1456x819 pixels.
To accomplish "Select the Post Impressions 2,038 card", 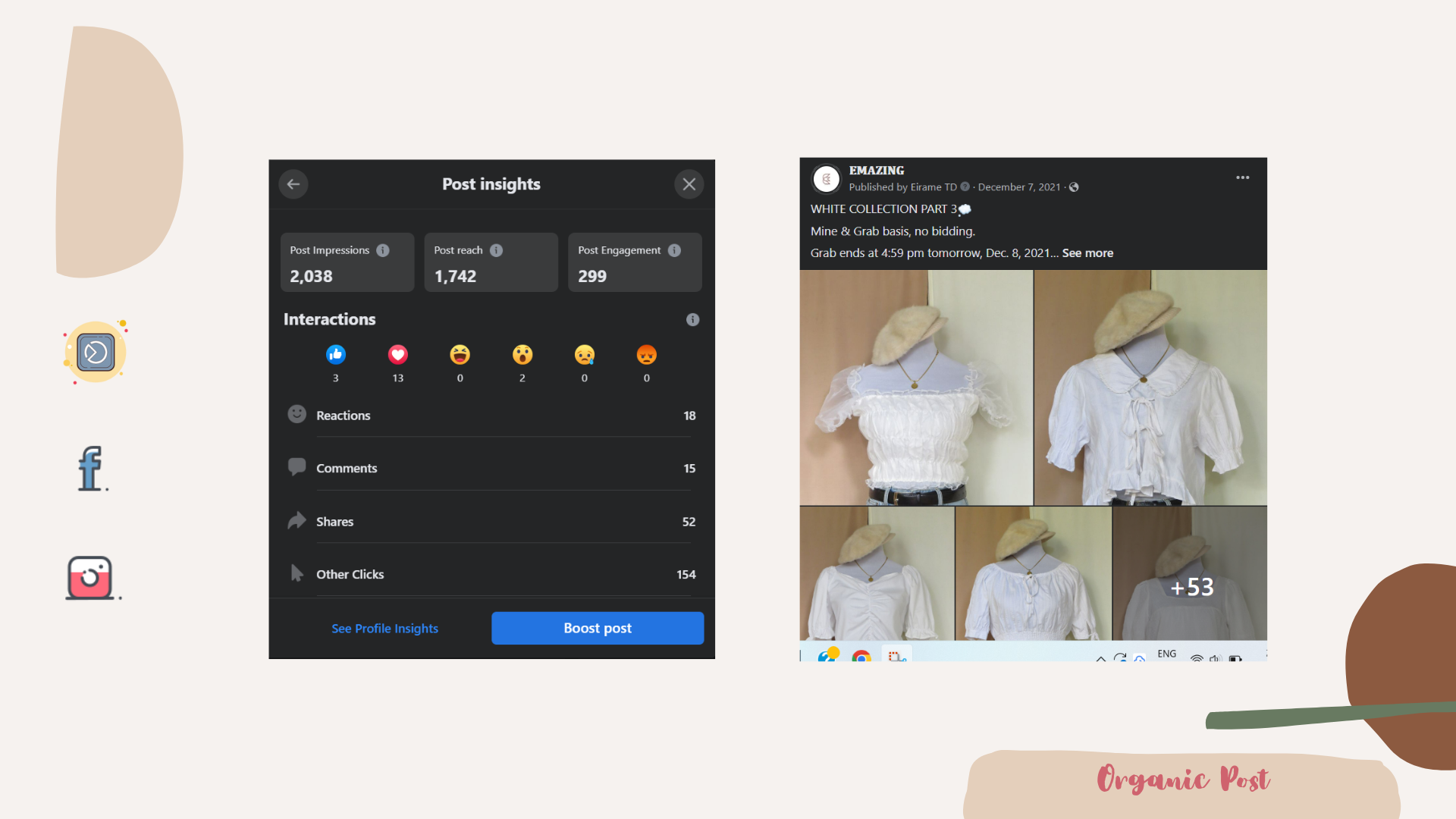I will click(347, 262).
